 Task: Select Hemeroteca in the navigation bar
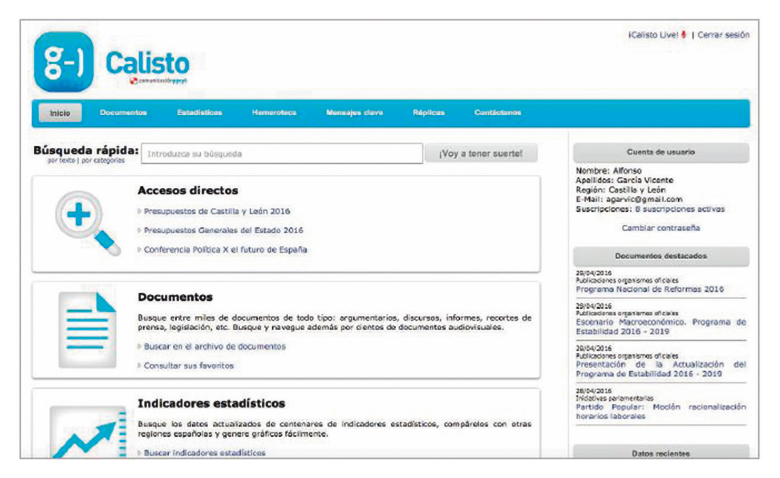pyautogui.click(x=274, y=113)
